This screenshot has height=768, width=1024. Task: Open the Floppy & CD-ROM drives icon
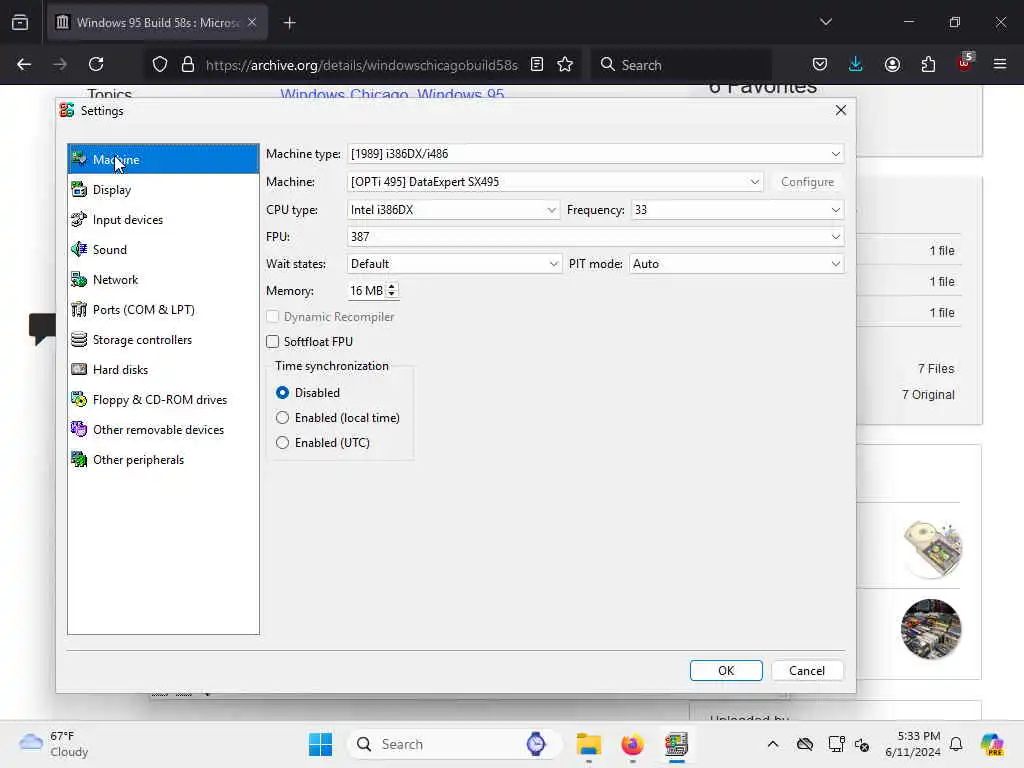click(x=79, y=400)
